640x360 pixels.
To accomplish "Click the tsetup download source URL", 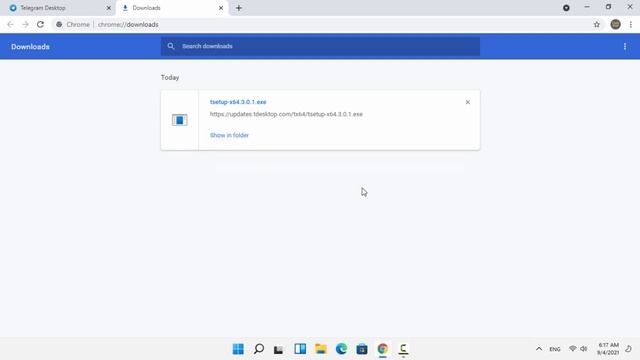I will (286, 114).
